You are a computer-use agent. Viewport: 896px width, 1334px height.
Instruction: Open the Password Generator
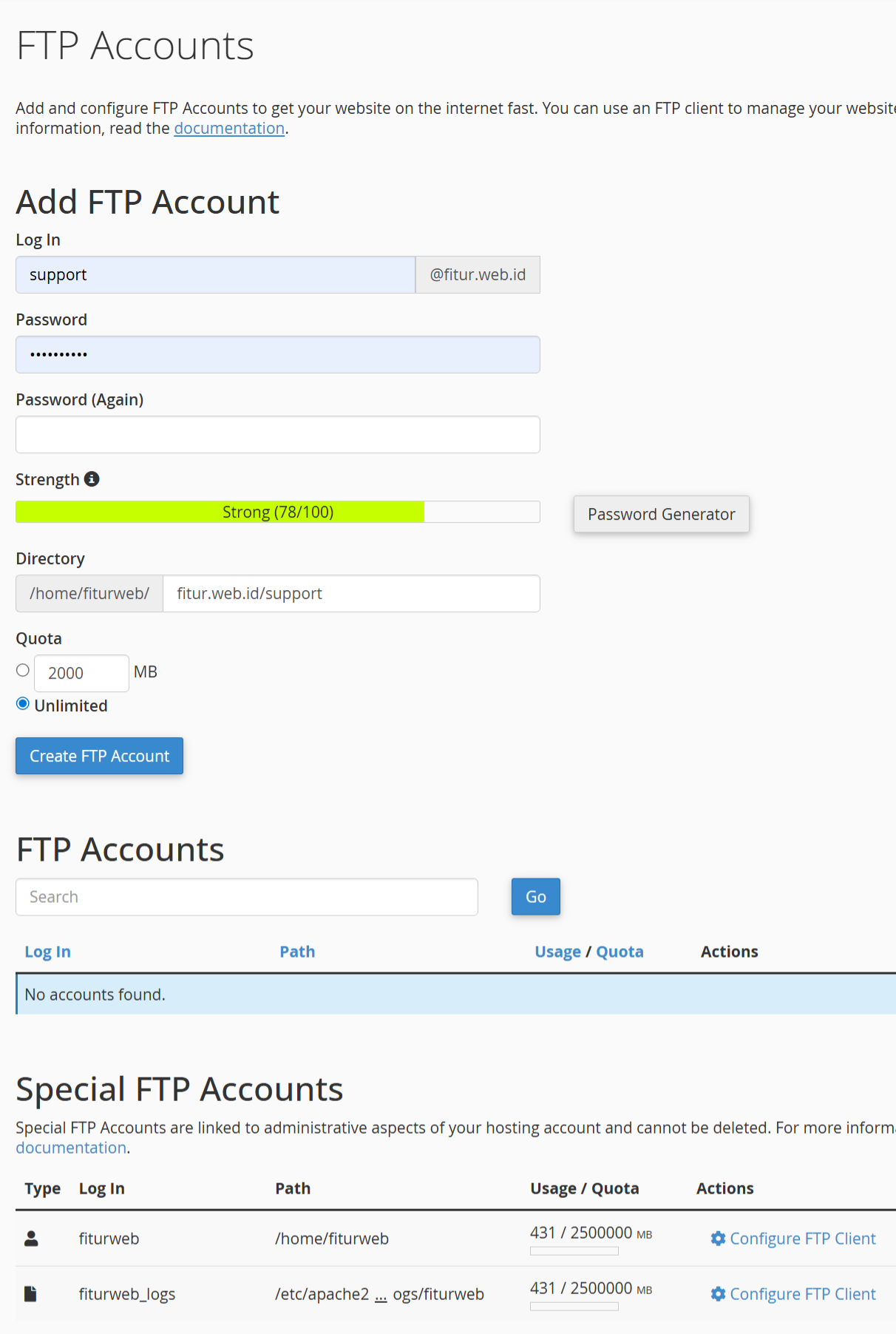(660, 514)
